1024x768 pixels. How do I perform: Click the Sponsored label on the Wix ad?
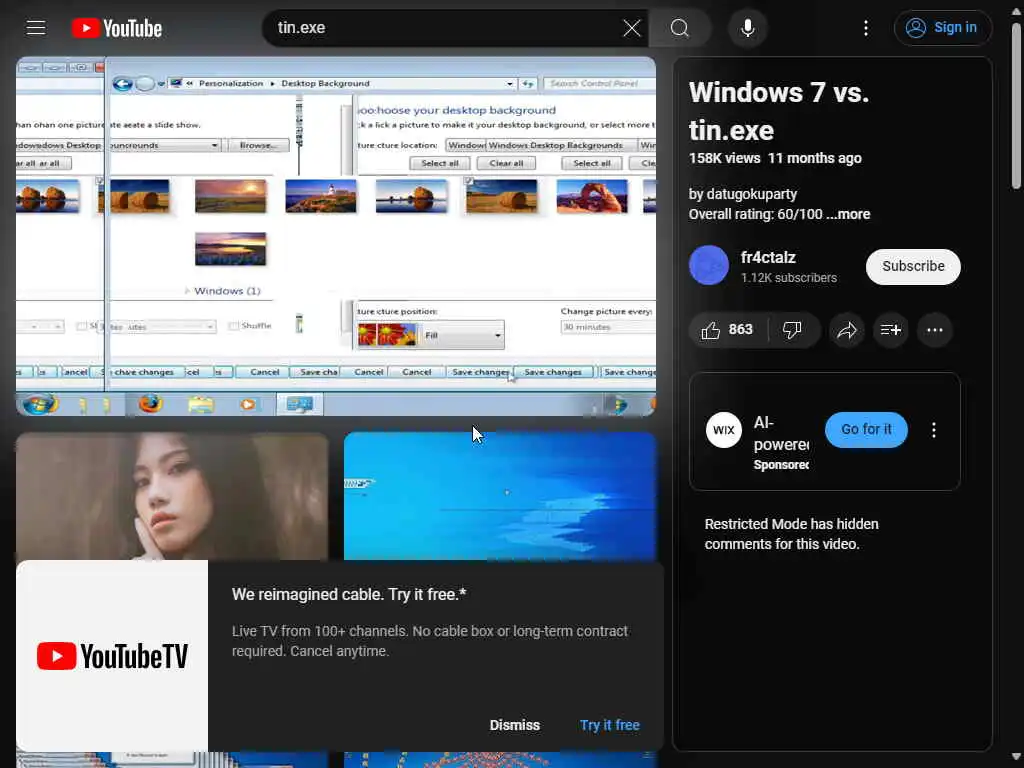coord(781,464)
